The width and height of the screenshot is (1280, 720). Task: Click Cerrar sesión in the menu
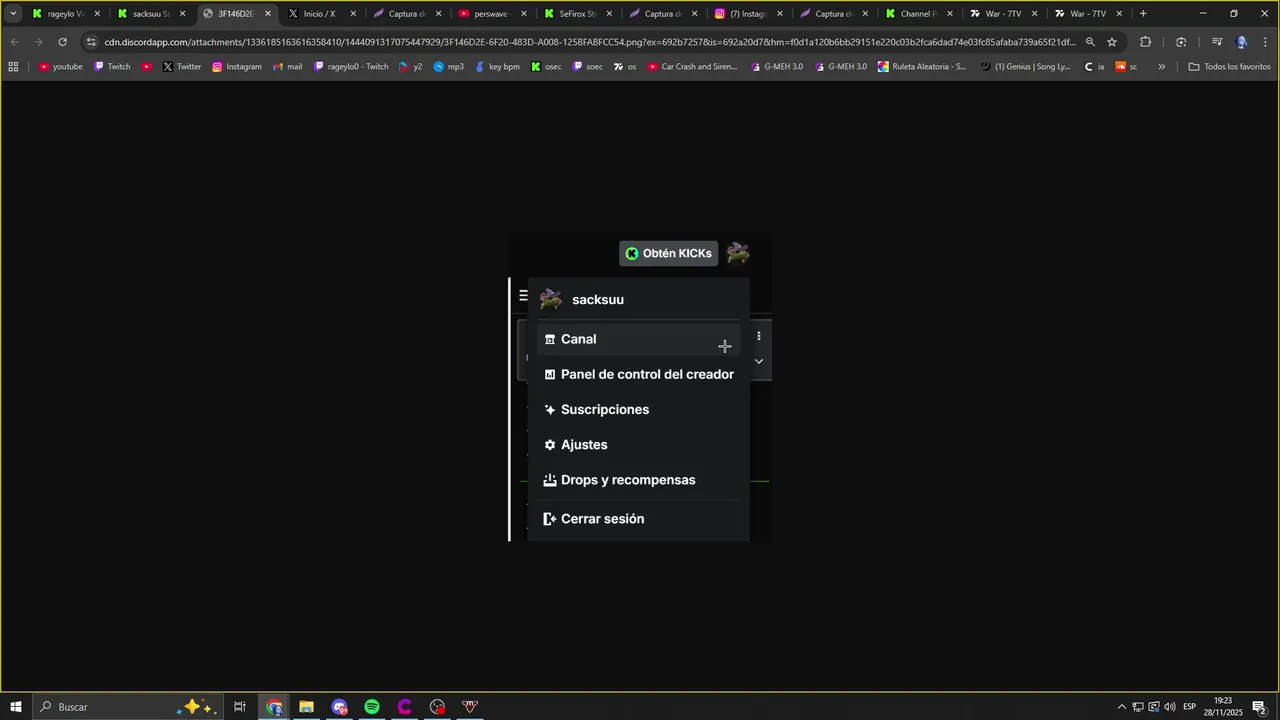click(638, 519)
